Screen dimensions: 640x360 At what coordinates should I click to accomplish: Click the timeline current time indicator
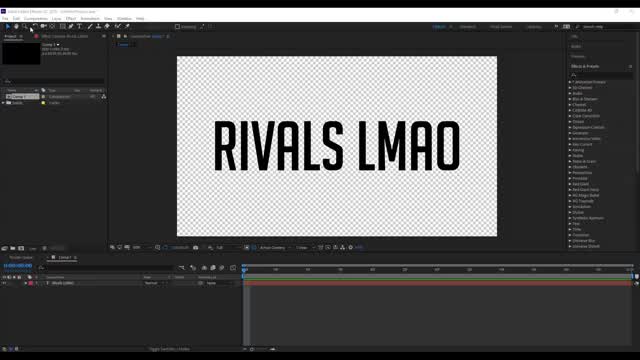coord(244,269)
